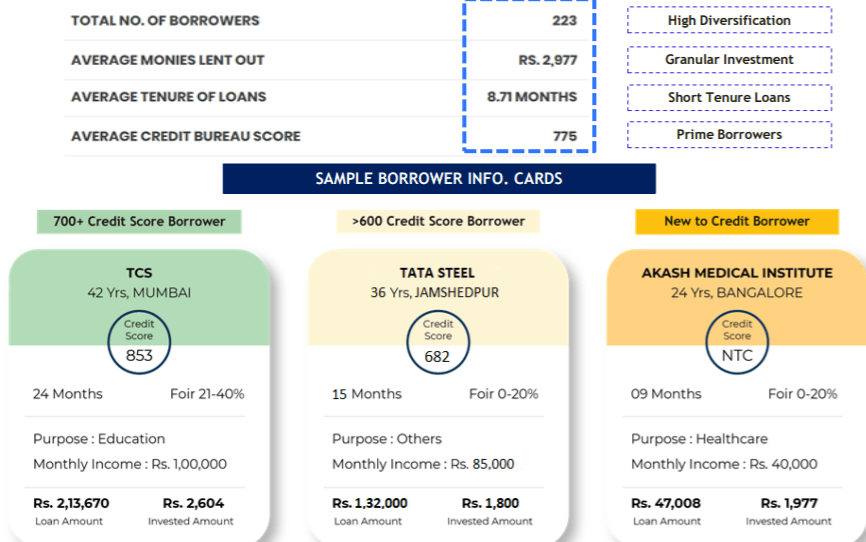Click the TCS card title
This screenshot has width=866, height=542.
tap(139, 273)
